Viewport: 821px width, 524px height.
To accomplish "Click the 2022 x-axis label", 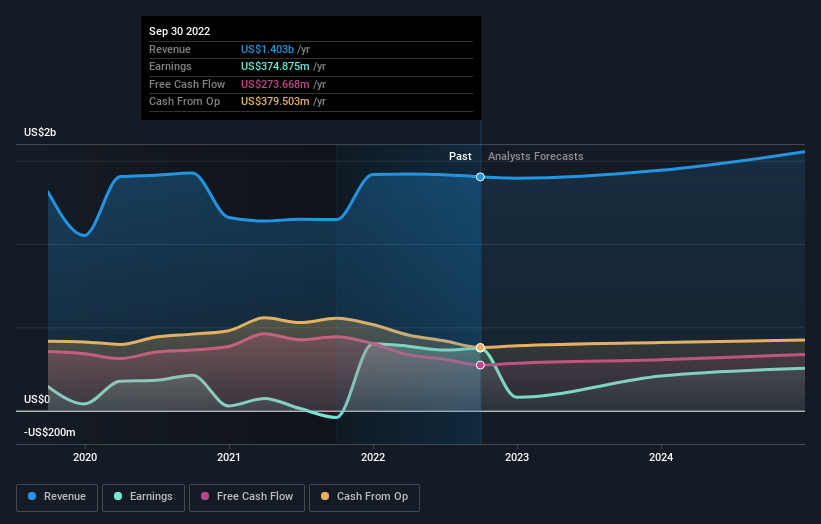I will [373, 457].
